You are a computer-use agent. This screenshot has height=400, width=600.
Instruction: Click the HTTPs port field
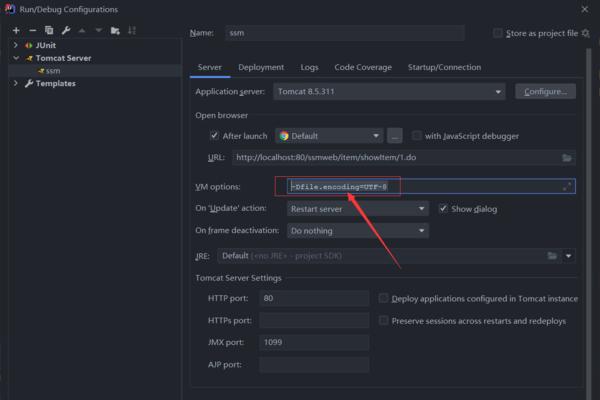click(x=314, y=320)
